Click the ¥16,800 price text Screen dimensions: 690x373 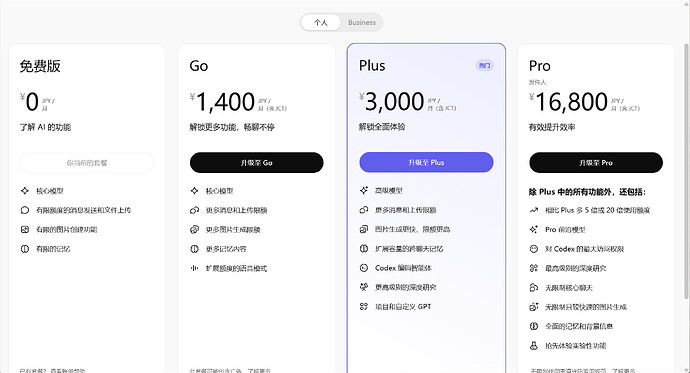[x=569, y=102]
